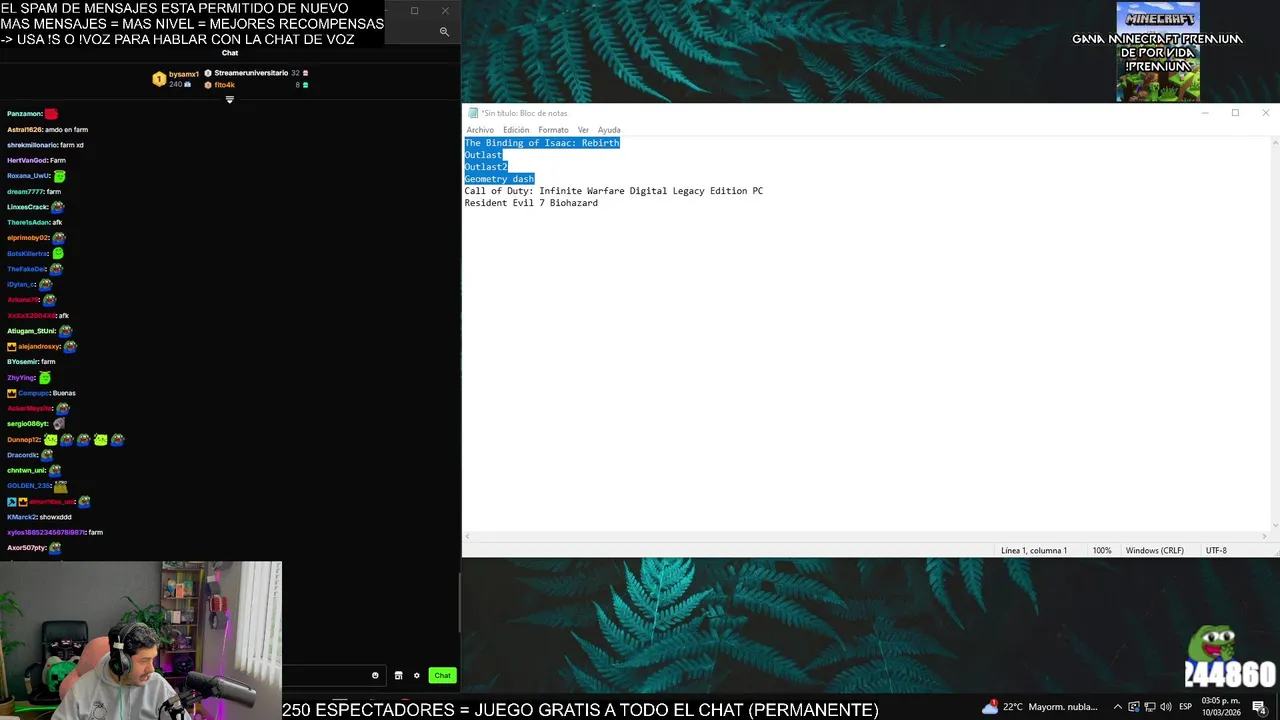Open notification center icon

1259,707
